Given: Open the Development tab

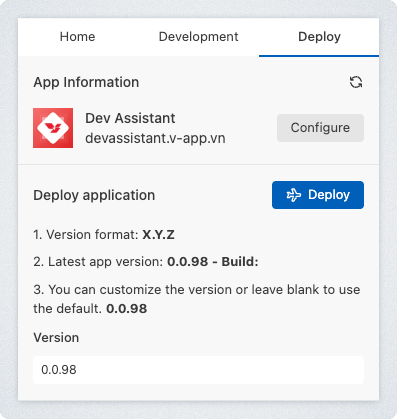Looking at the screenshot, I should (x=198, y=37).
